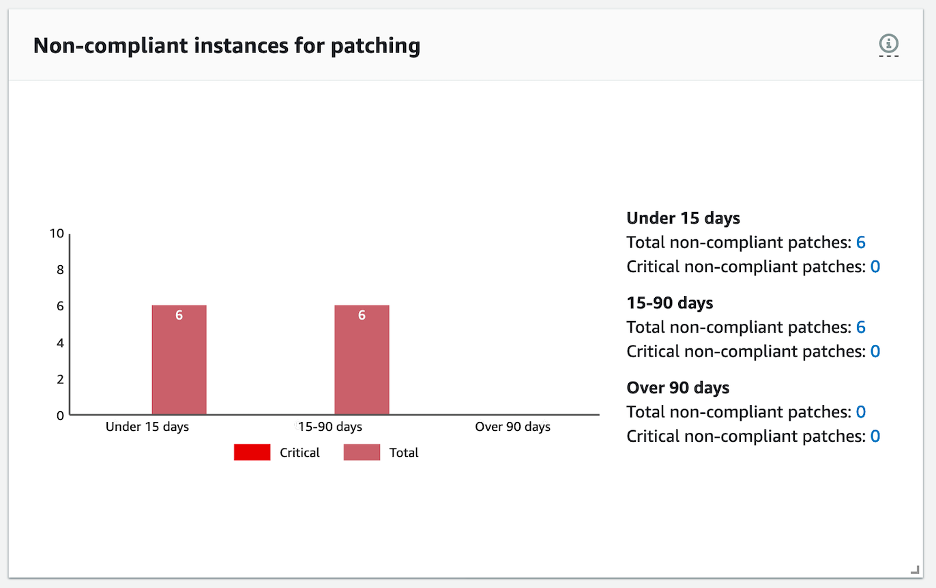This screenshot has height=588, width=936.
Task: Click the Under 15 days section heading
Action: pos(682,218)
